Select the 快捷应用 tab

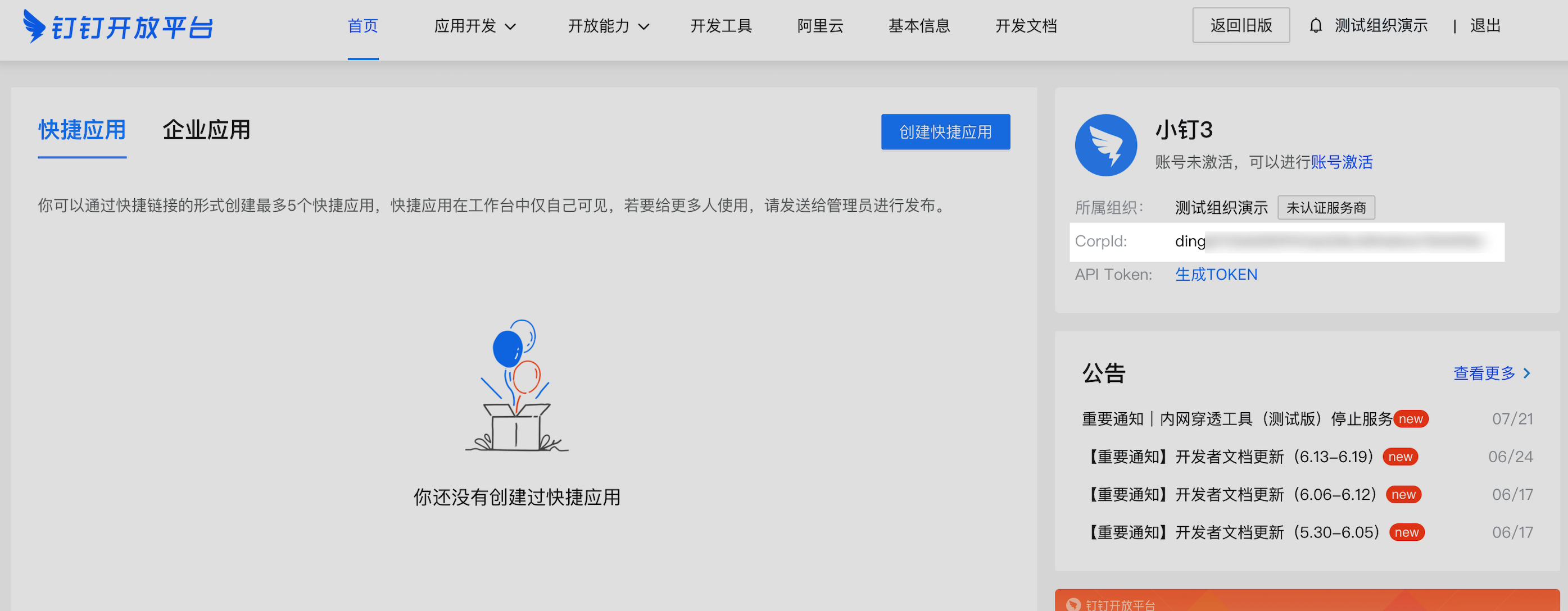point(82,130)
